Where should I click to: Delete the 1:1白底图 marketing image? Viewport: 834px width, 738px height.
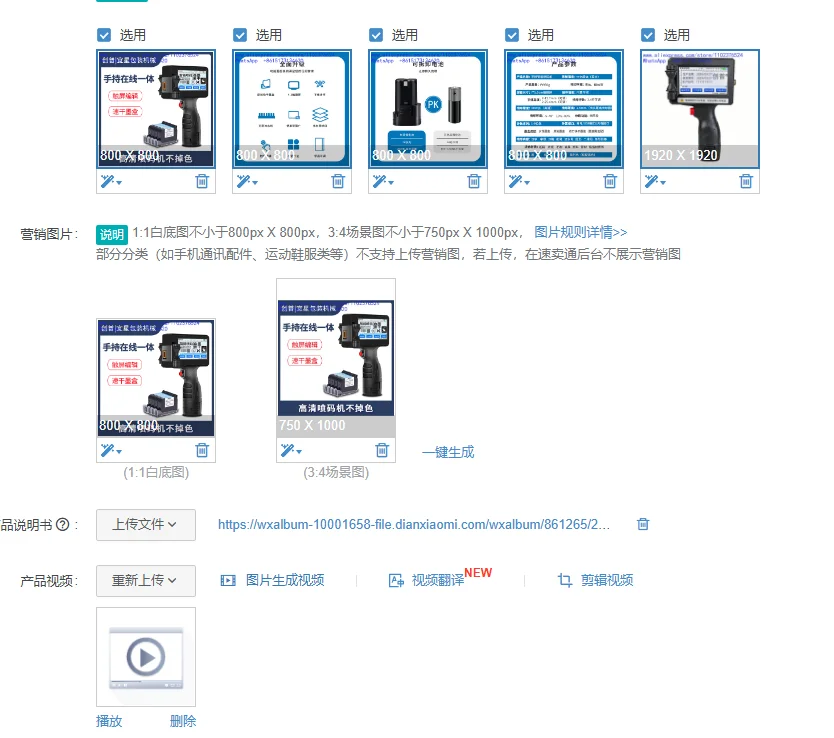click(x=202, y=450)
